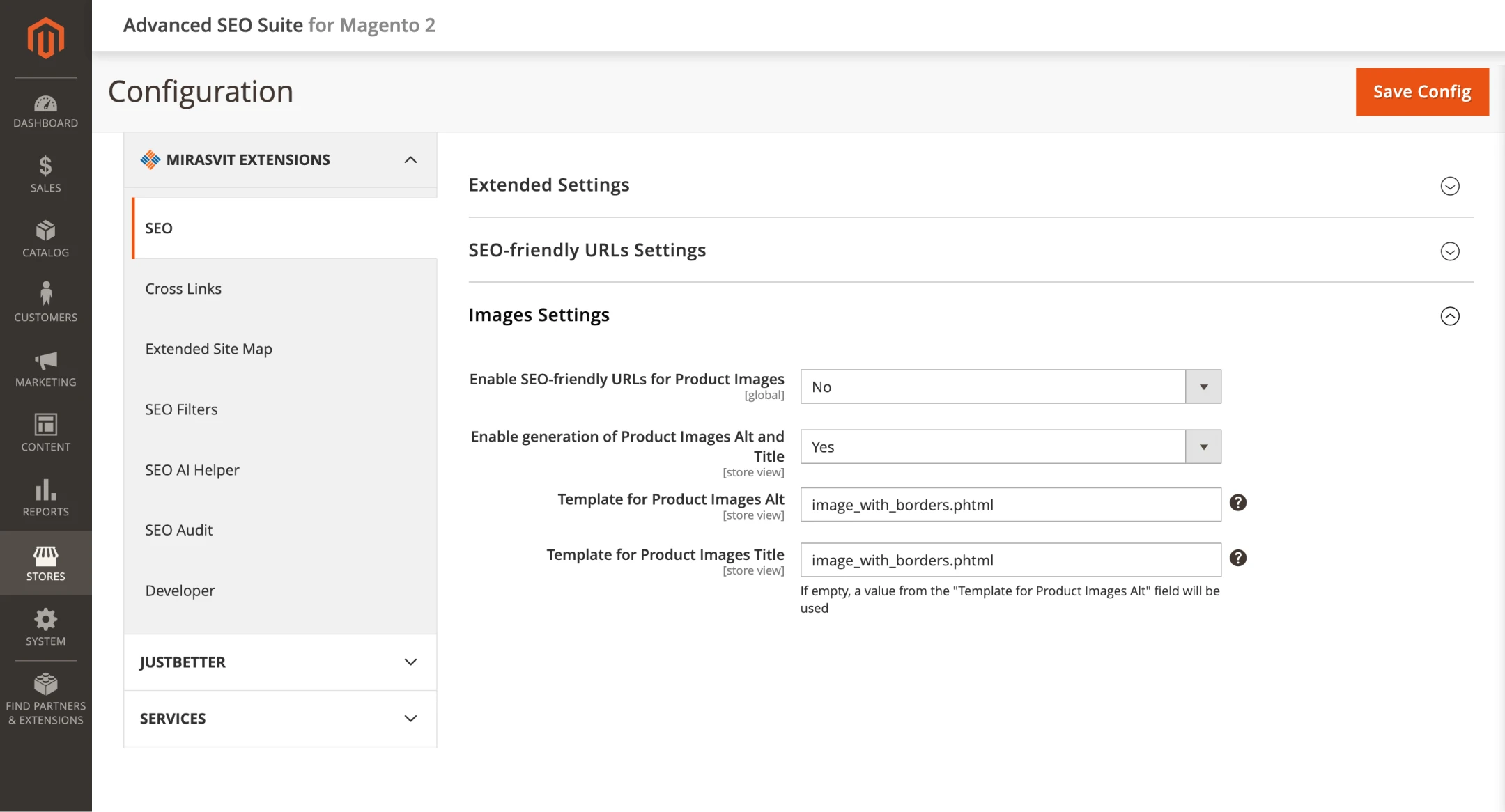
Task: Click the Template for Product Images Alt field
Action: click(x=1010, y=505)
